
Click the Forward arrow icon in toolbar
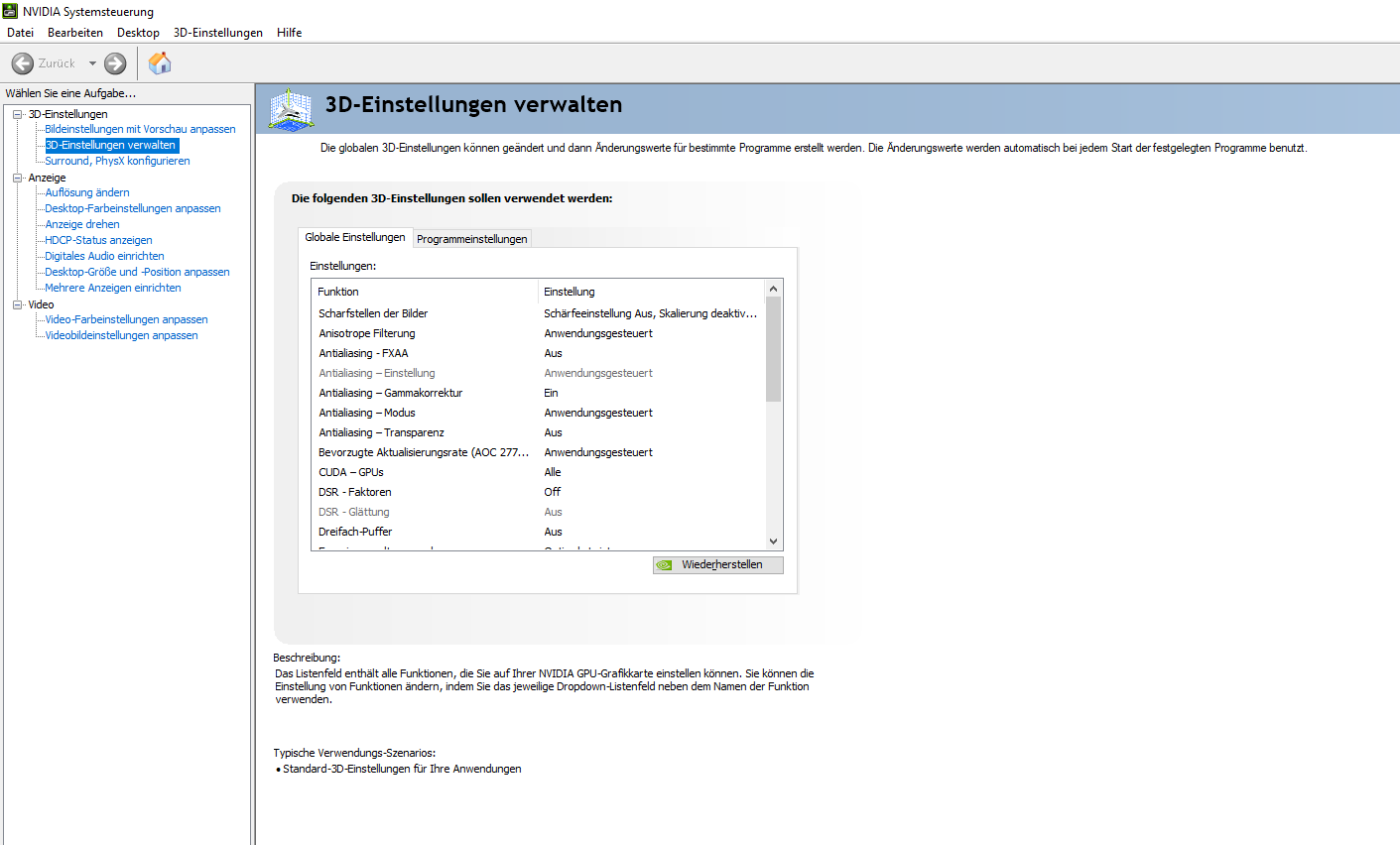pos(115,63)
